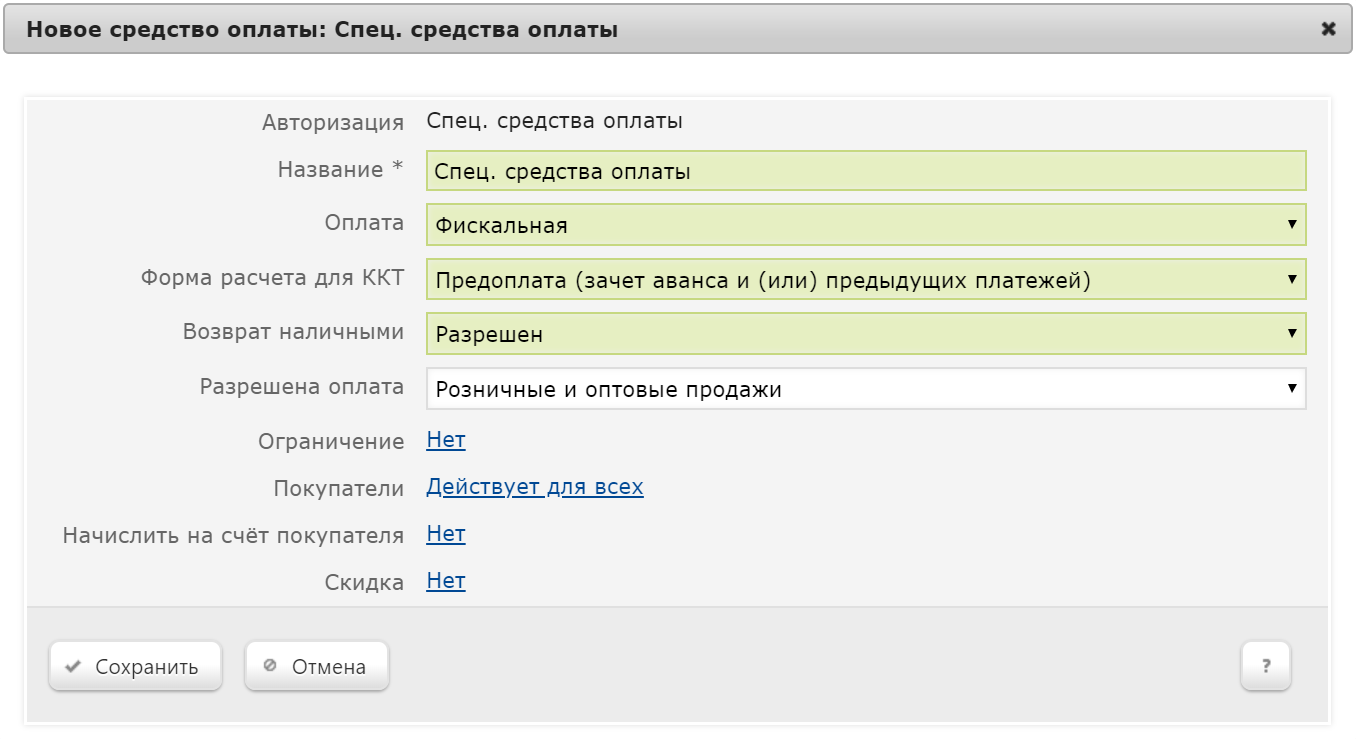Viewport: 1356px width, 739px height.
Task: Close the dialog with the X icon
Action: 1329,30
